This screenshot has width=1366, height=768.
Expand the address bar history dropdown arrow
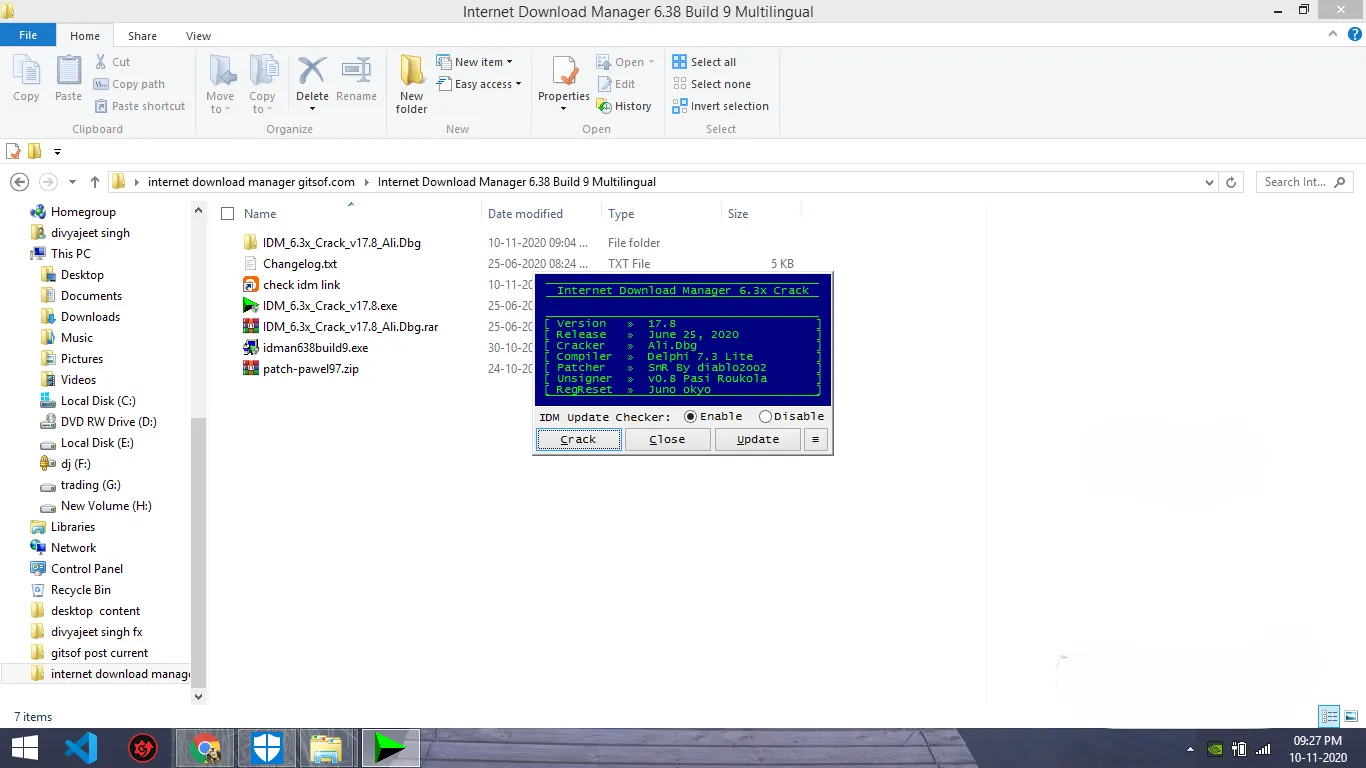1210,182
